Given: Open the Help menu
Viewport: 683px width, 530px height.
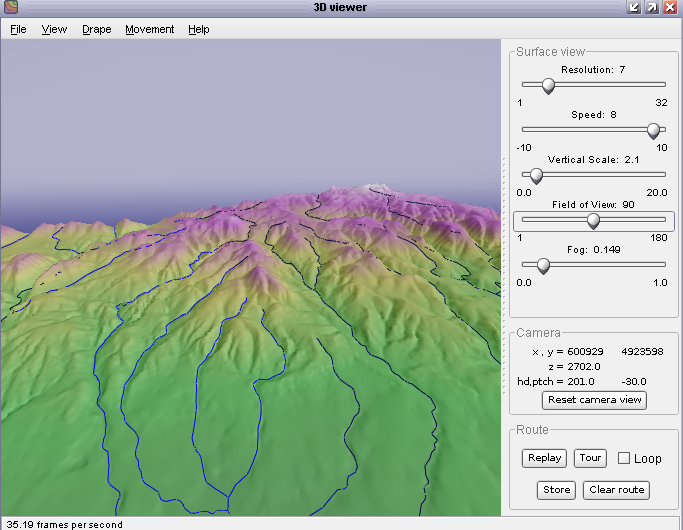Looking at the screenshot, I should pyautogui.click(x=199, y=29).
